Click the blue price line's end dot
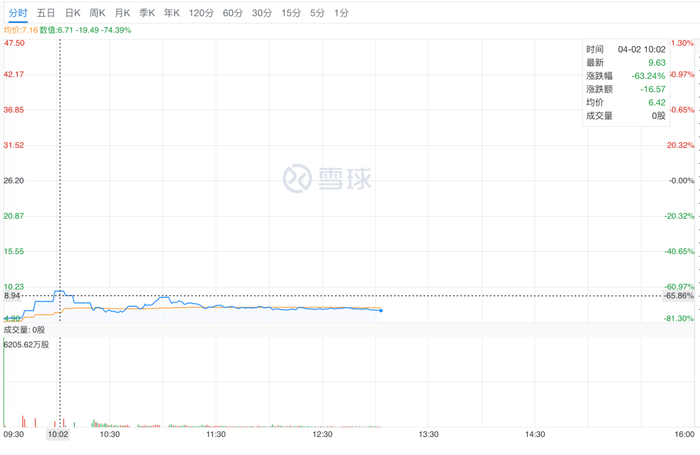700x455 pixels. tap(381, 311)
